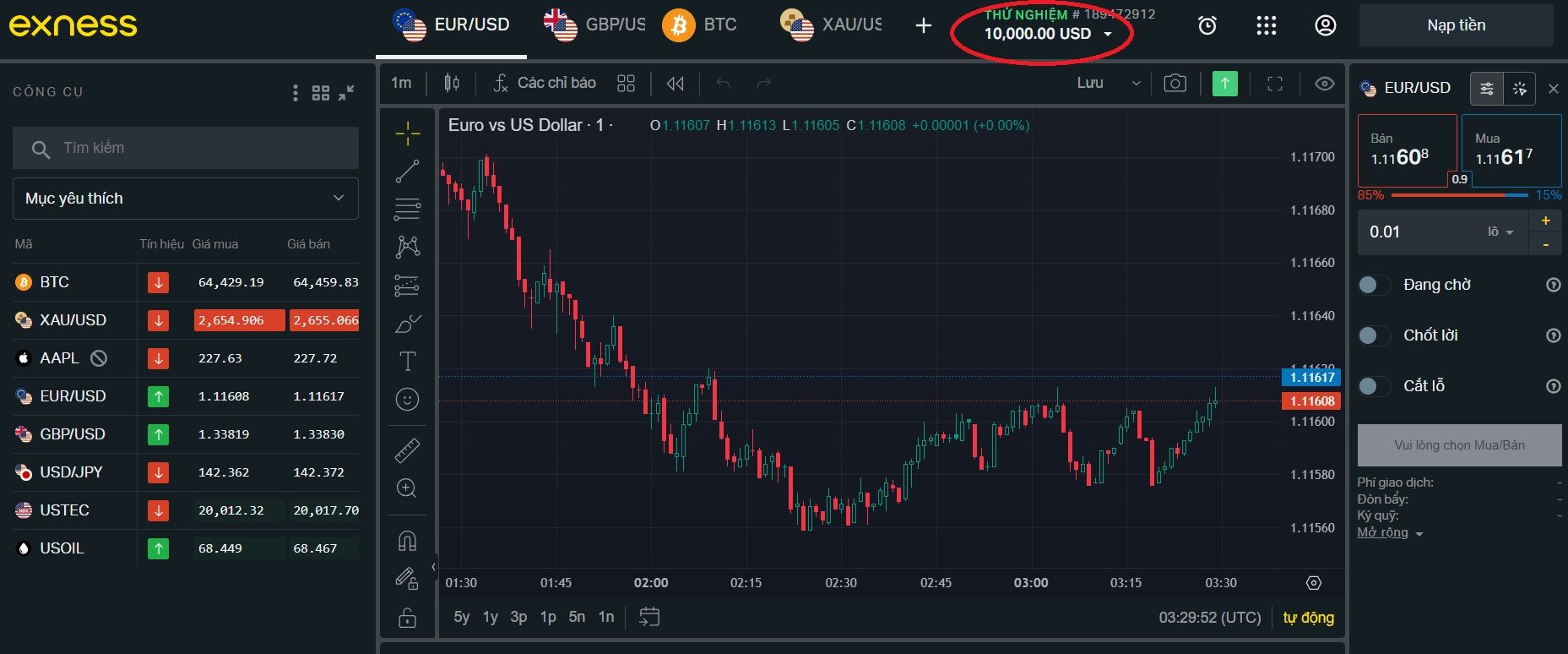Screen dimensions: 1568x654
Task: Open help for Đang chờ option
Action: (x=1553, y=285)
